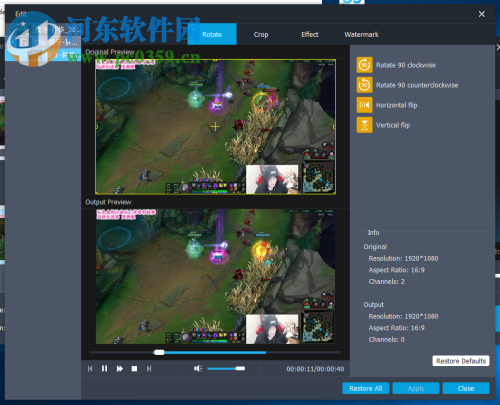Jump to the previous frame

(90, 369)
